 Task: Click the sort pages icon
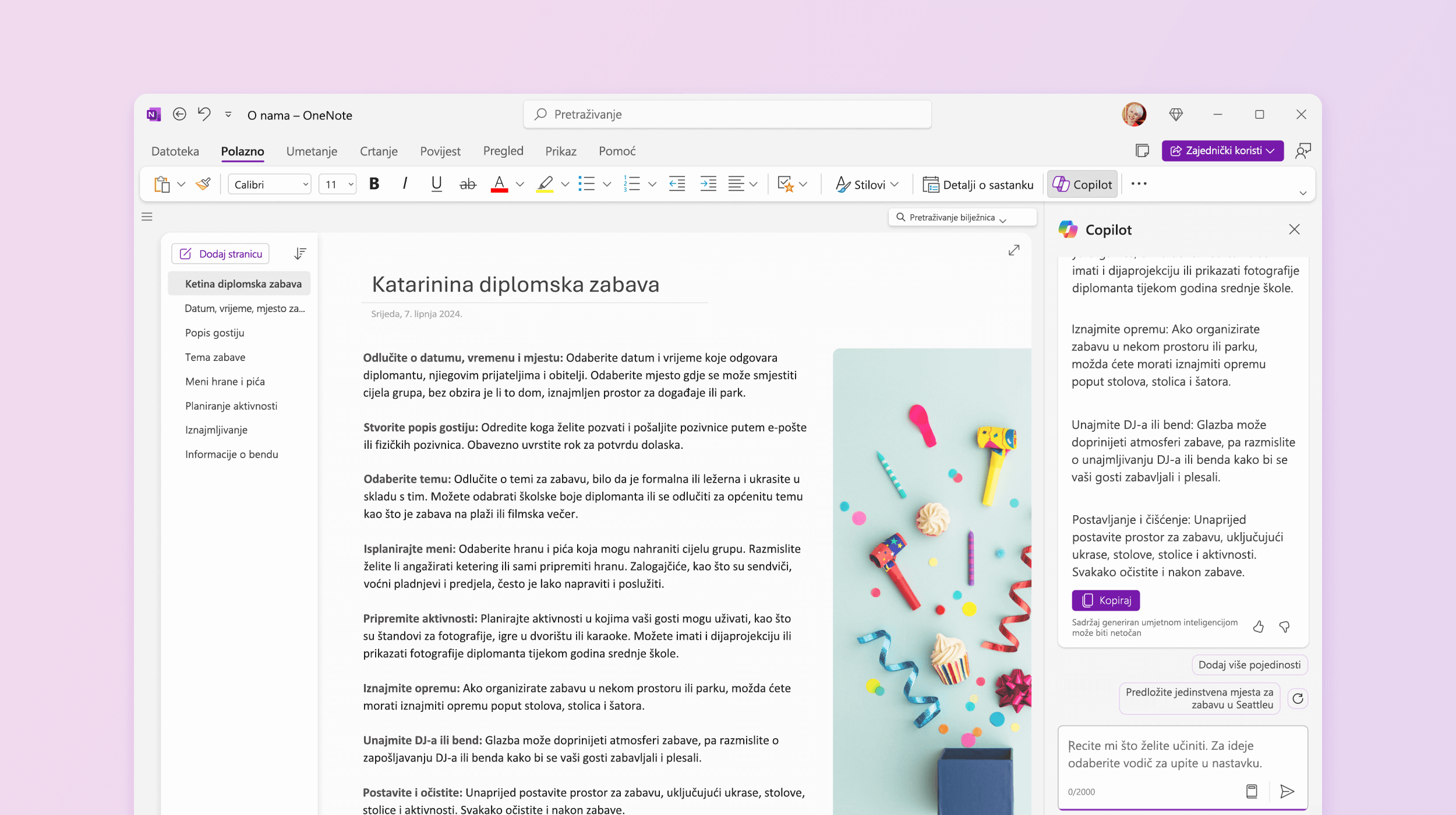tap(300, 253)
